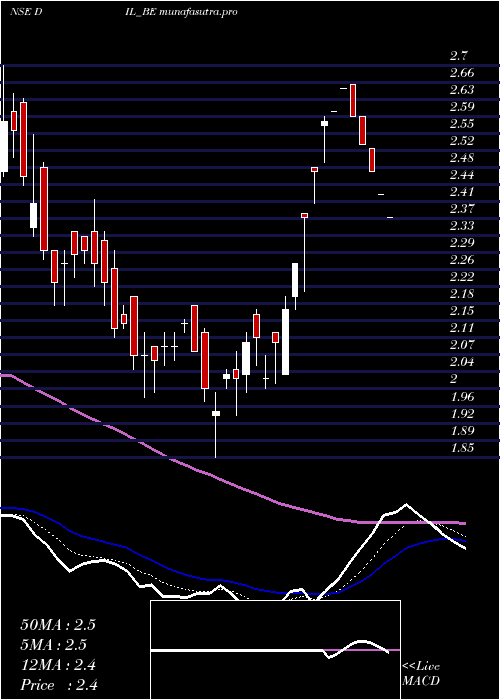Select the 1.85 price axis label

click(462, 447)
